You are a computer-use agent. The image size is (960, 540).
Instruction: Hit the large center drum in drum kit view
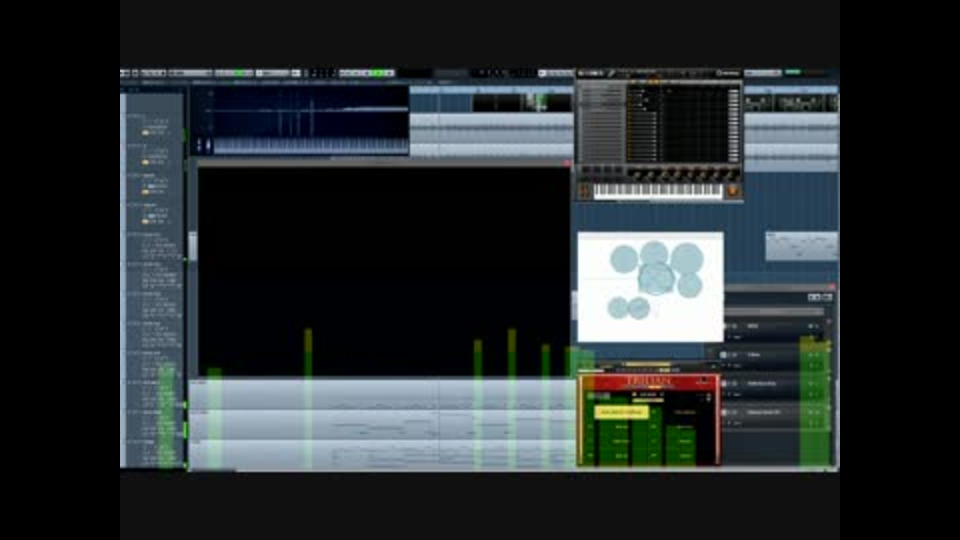tap(656, 279)
